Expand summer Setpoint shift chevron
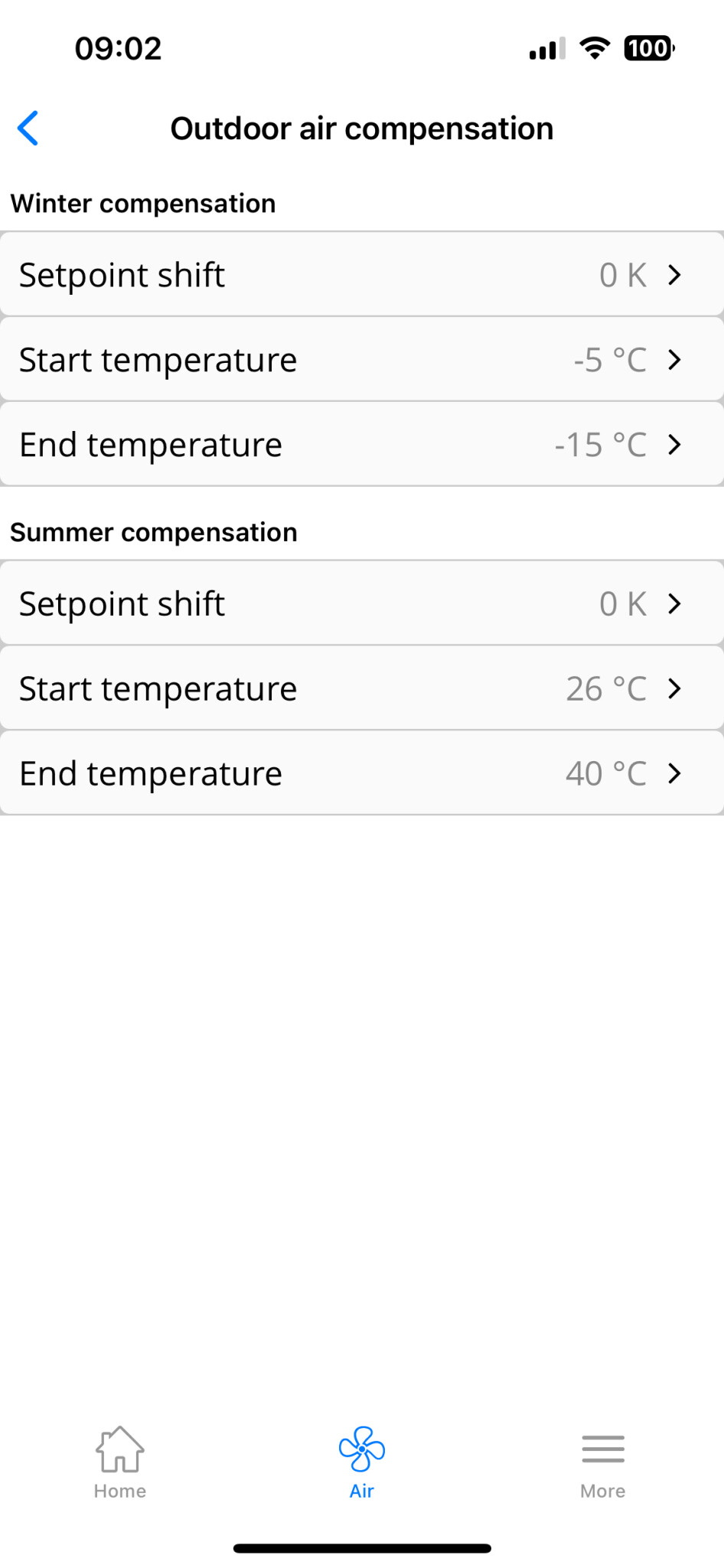Viewport: 724px width, 1568px height. [x=674, y=604]
